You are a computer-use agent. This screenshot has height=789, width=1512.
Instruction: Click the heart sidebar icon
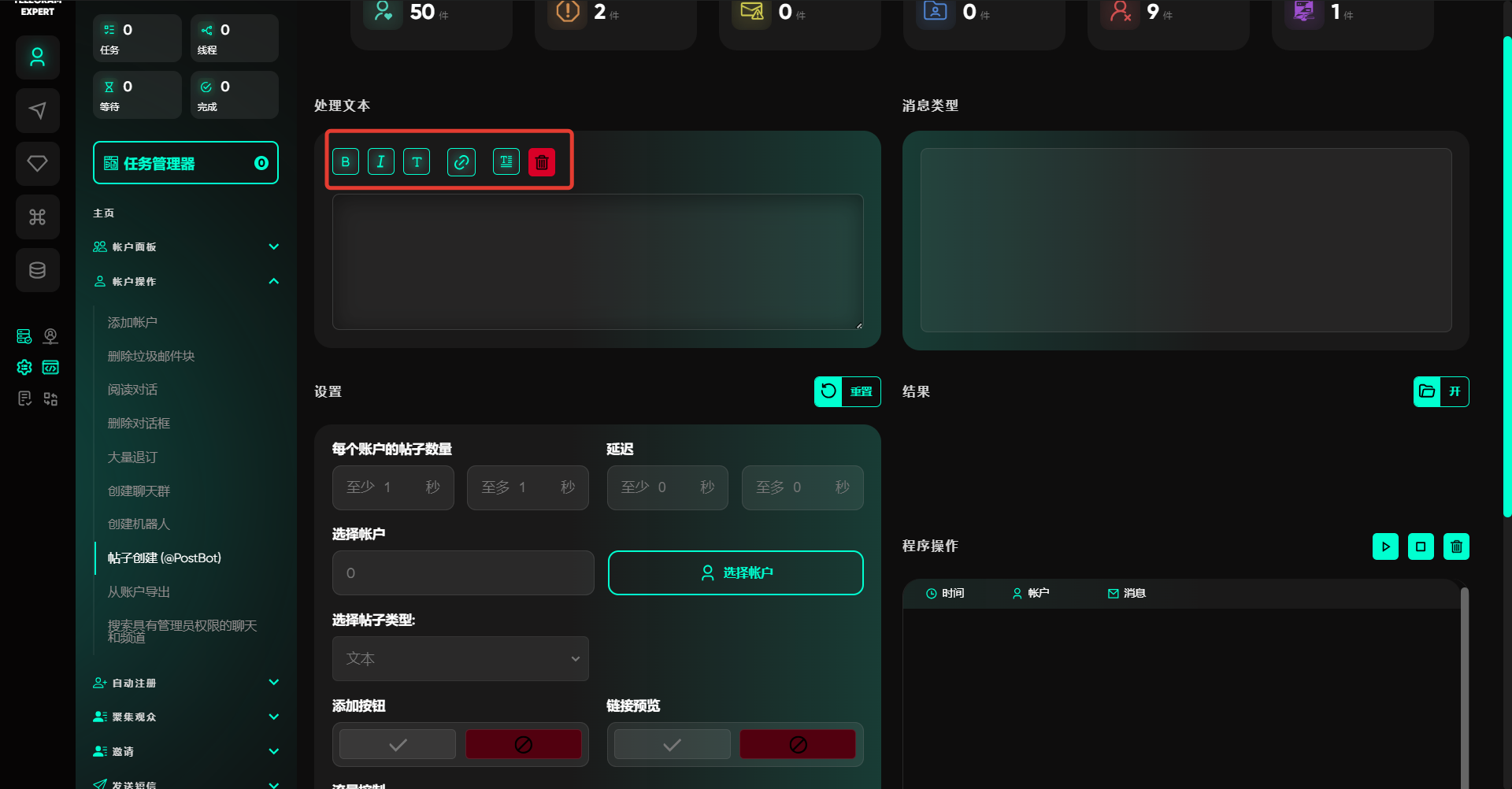pyautogui.click(x=37, y=164)
